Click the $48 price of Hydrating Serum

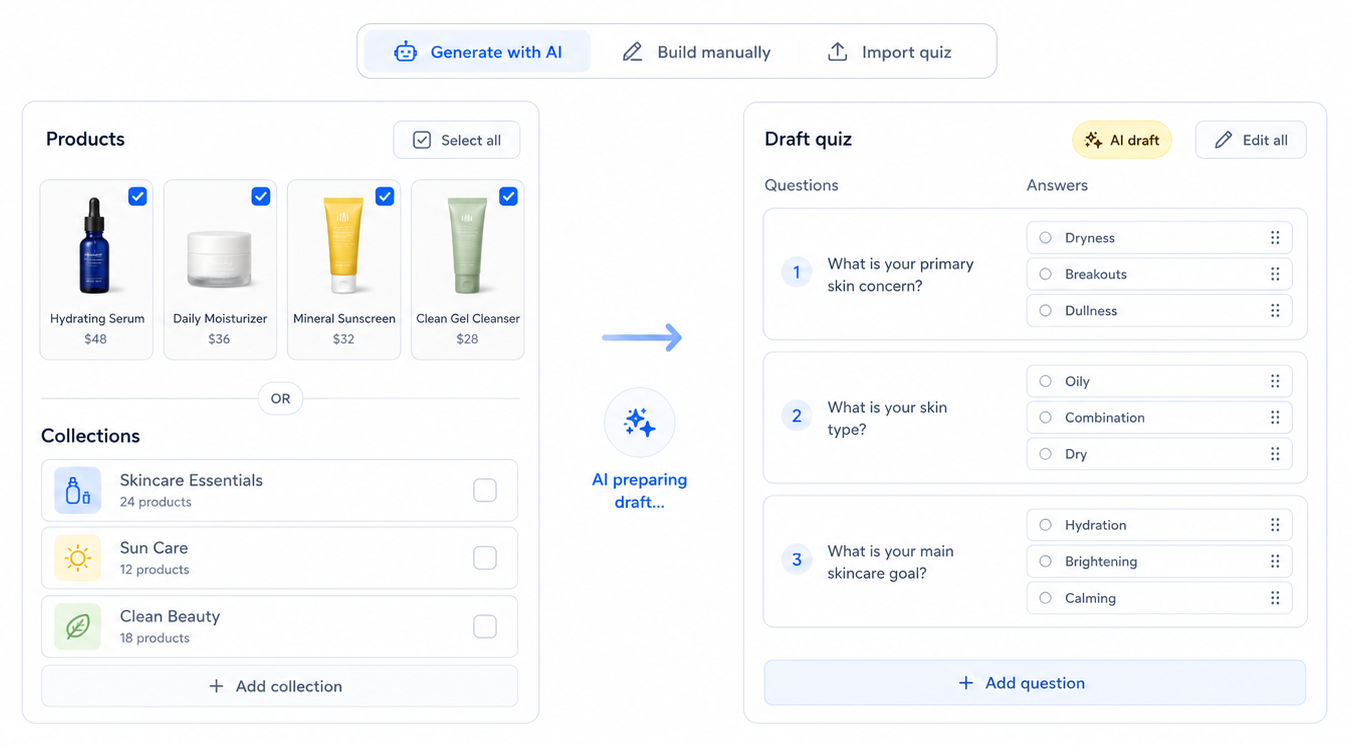click(96, 339)
